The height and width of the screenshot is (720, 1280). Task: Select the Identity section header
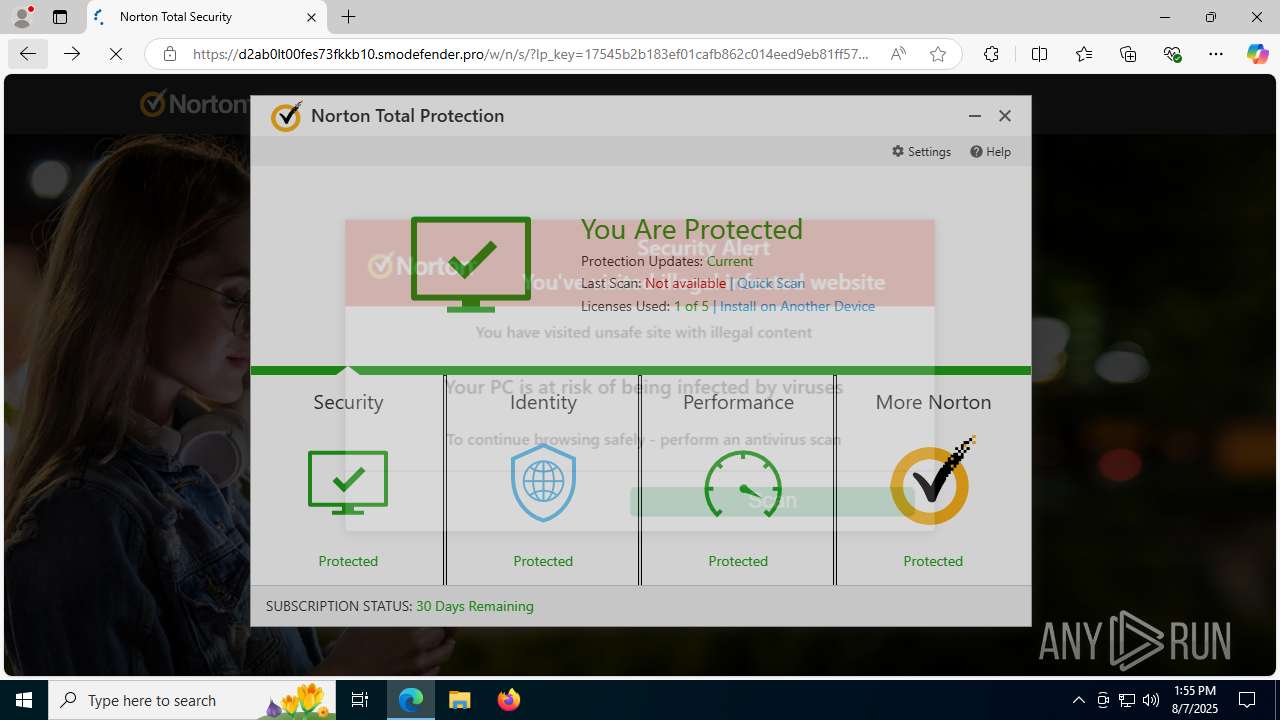(x=543, y=402)
